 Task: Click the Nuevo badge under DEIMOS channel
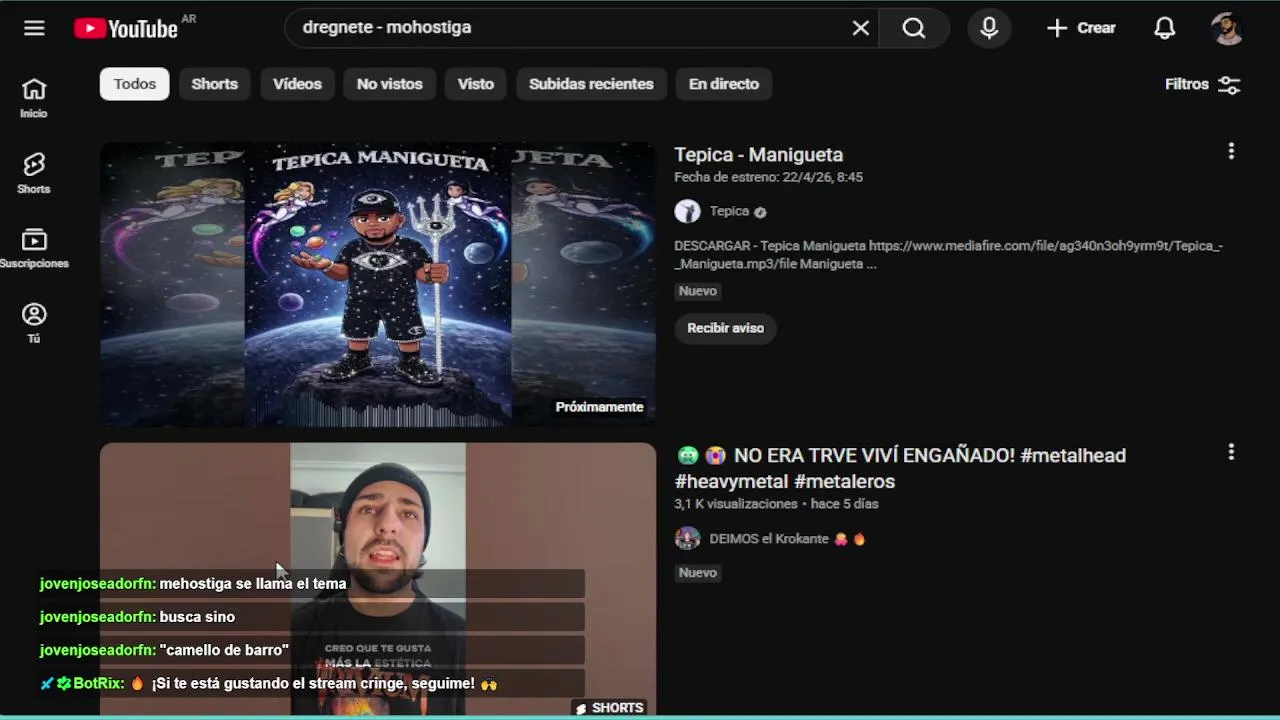(x=698, y=573)
